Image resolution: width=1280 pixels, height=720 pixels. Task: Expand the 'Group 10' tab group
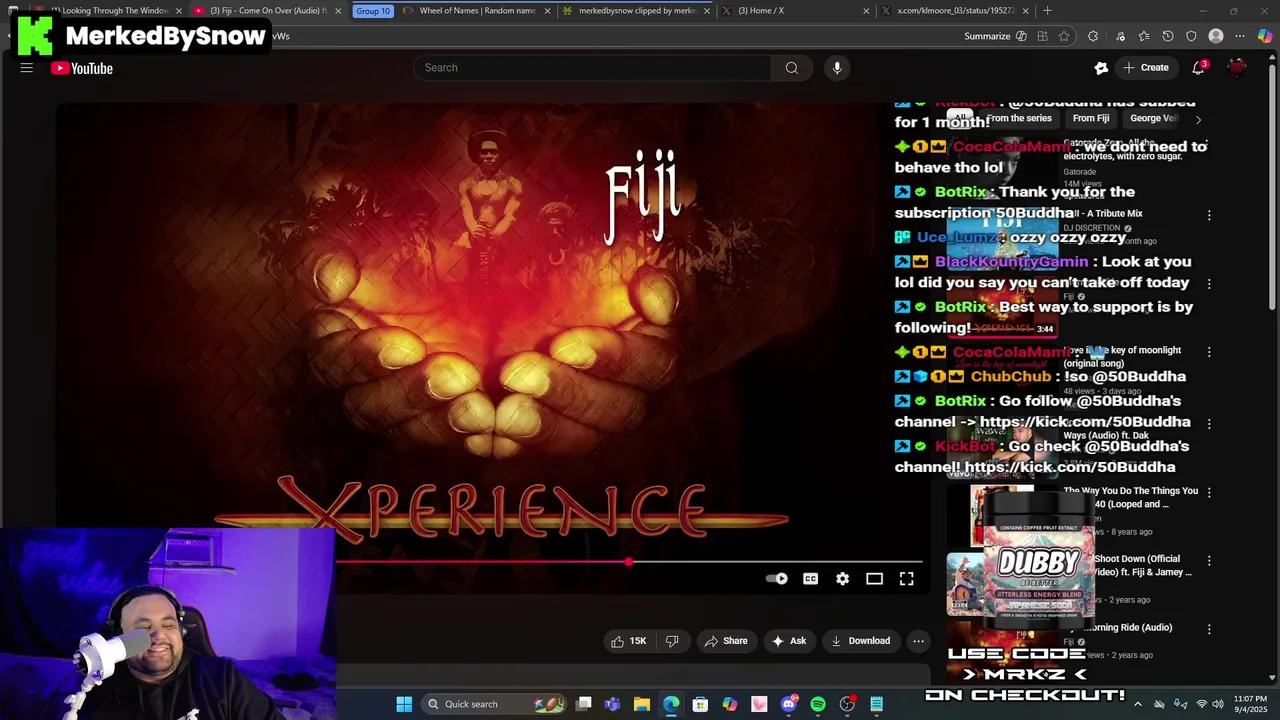373,11
